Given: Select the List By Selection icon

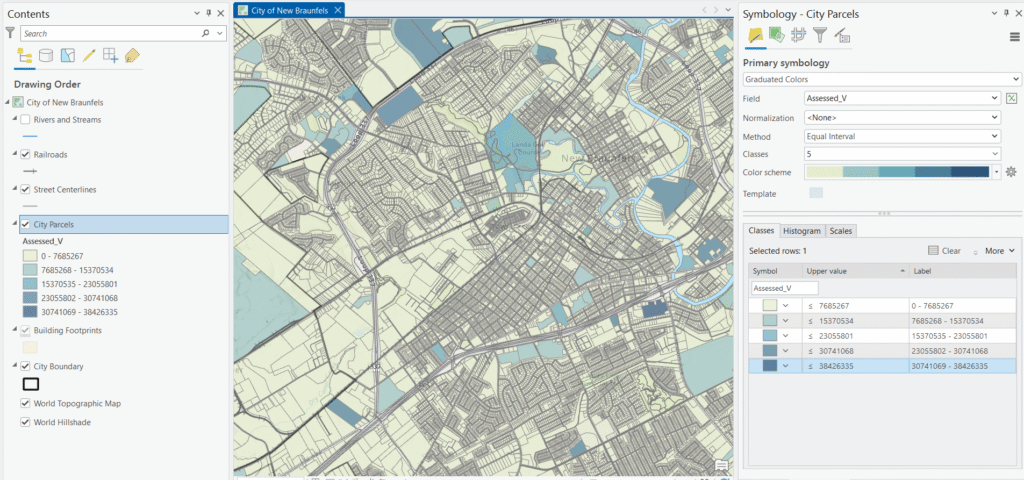Looking at the screenshot, I should (68, 56).
